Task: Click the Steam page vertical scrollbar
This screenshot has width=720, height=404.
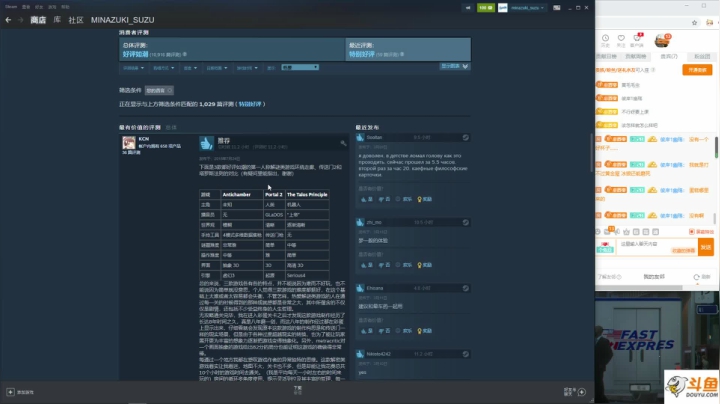Action: coord(591,153)
